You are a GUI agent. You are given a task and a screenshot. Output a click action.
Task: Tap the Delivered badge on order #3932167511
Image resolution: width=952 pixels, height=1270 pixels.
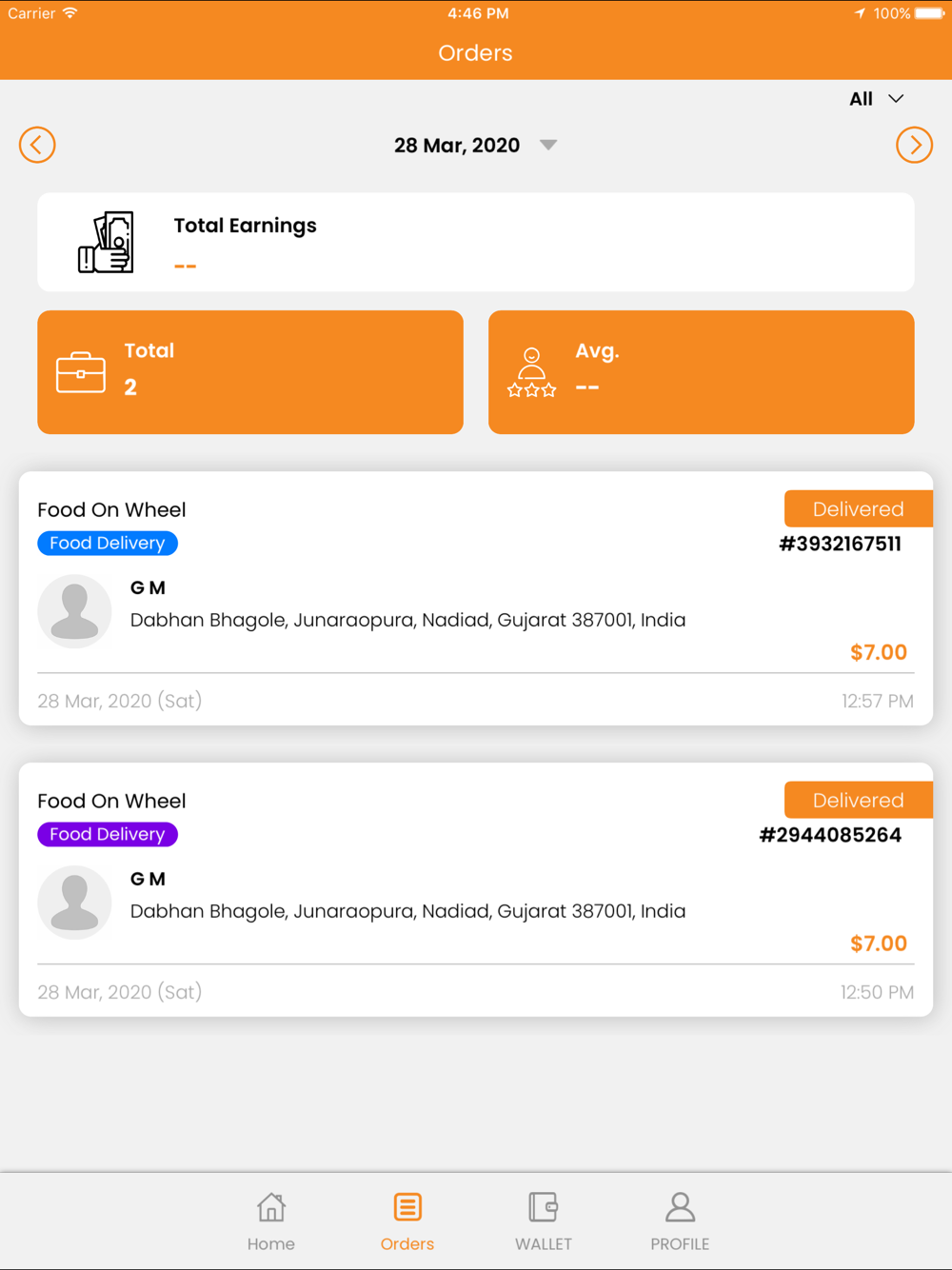pyautogui.click(x=859, y=508)
